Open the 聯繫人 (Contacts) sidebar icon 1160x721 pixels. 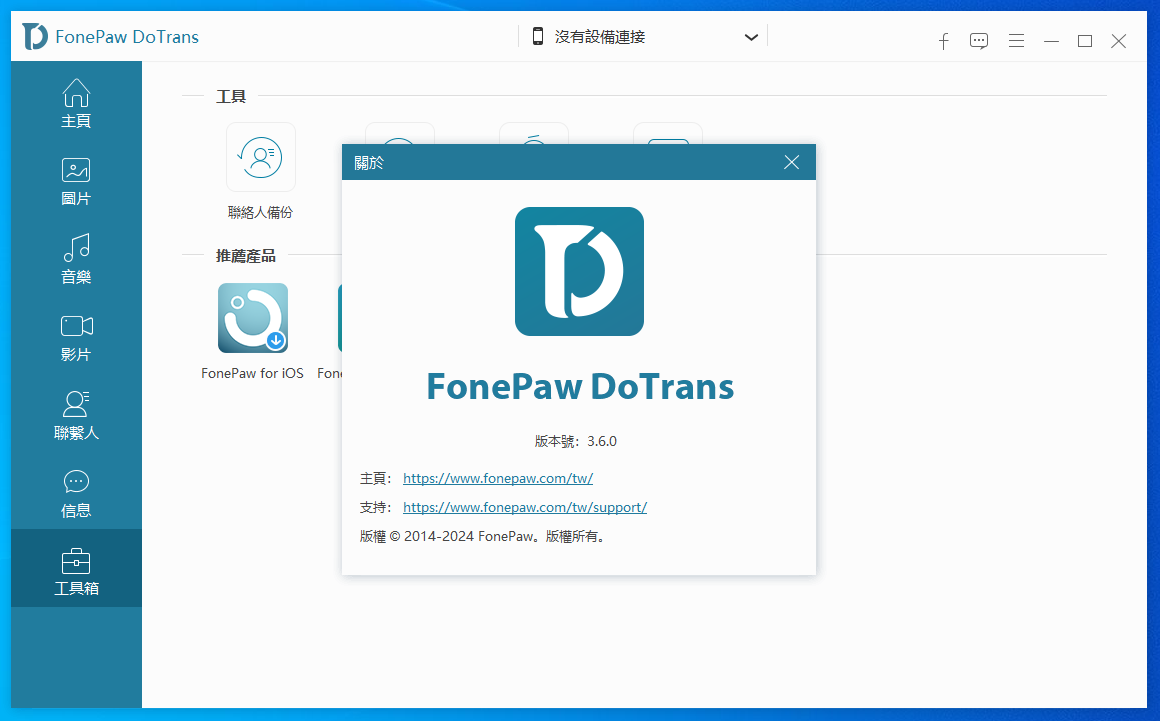click(x=76, y=416)
